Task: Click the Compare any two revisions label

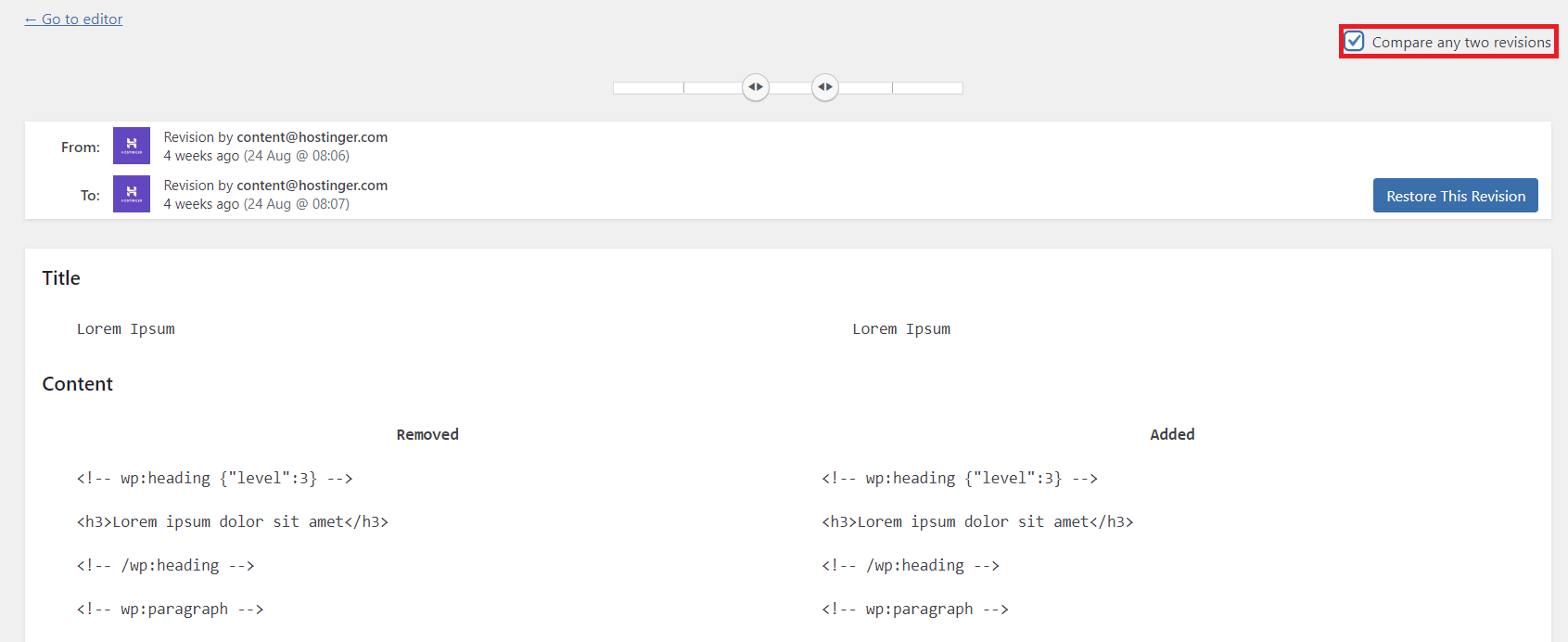Action: point(1461,42)
